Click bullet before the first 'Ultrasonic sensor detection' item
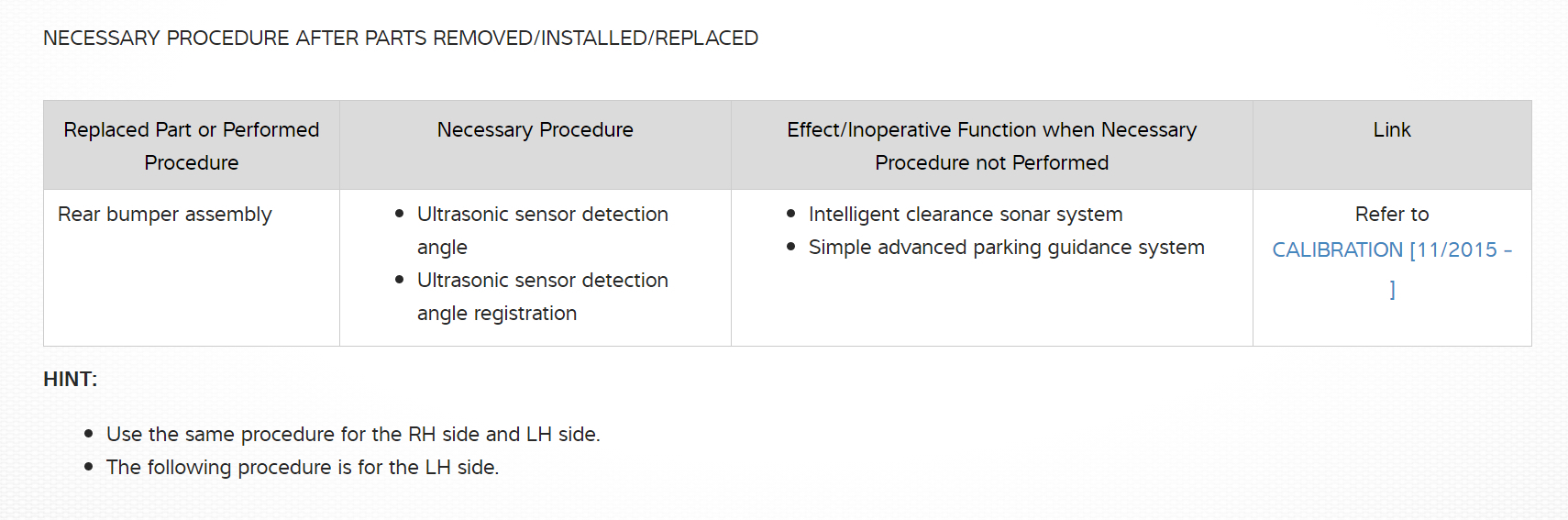 (400, 214)
